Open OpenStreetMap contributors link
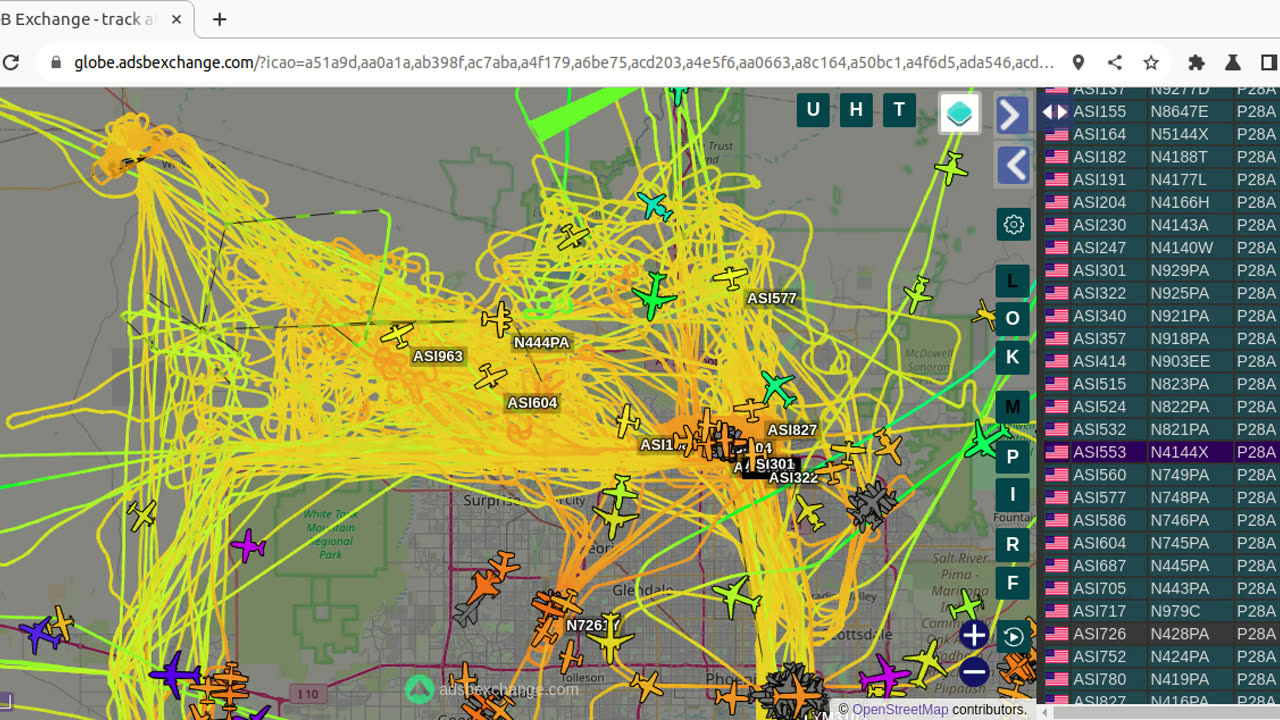The width and height of the screenshot is (1280, 720). tap(900, 710)
